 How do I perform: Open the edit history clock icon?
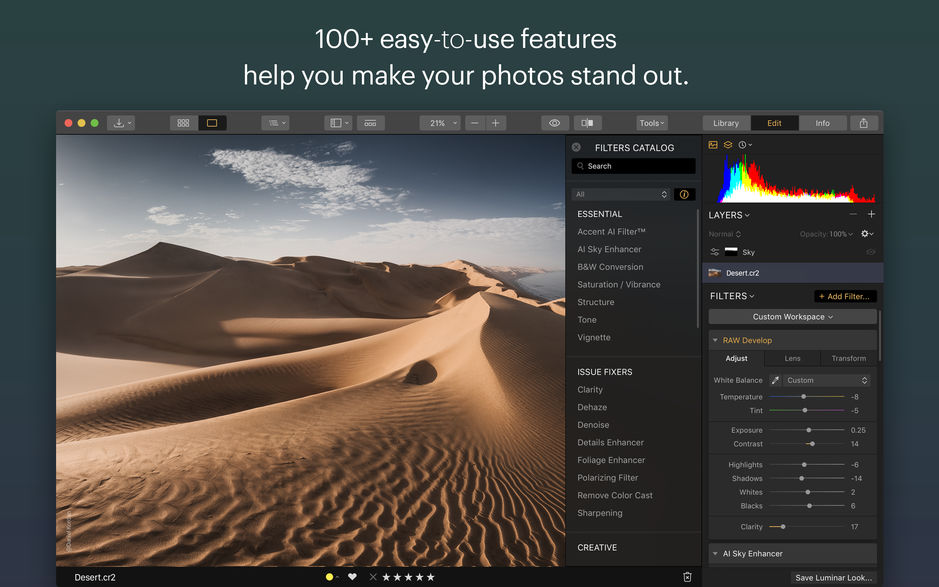(x=742, y=144)
